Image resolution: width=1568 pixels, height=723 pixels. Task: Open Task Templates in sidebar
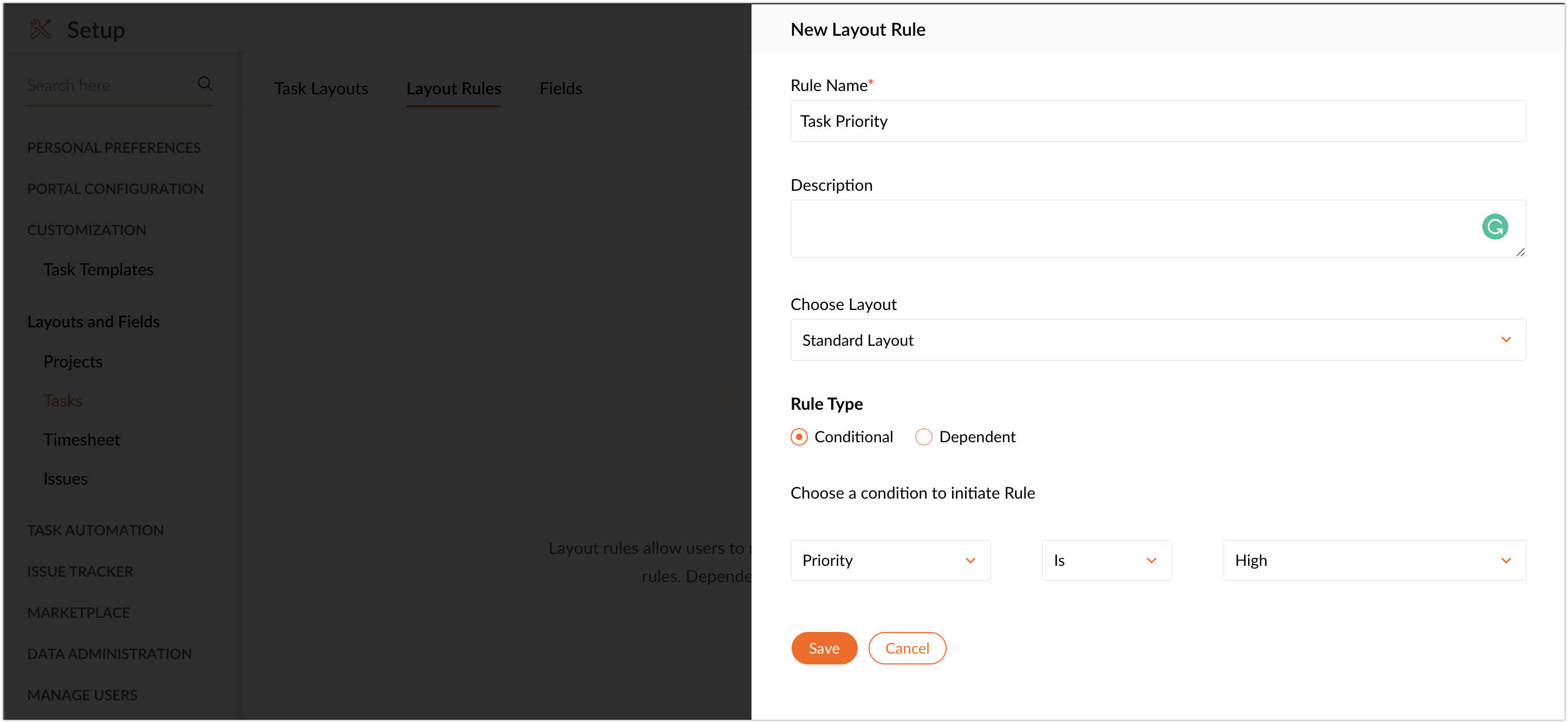pos(98,269)
